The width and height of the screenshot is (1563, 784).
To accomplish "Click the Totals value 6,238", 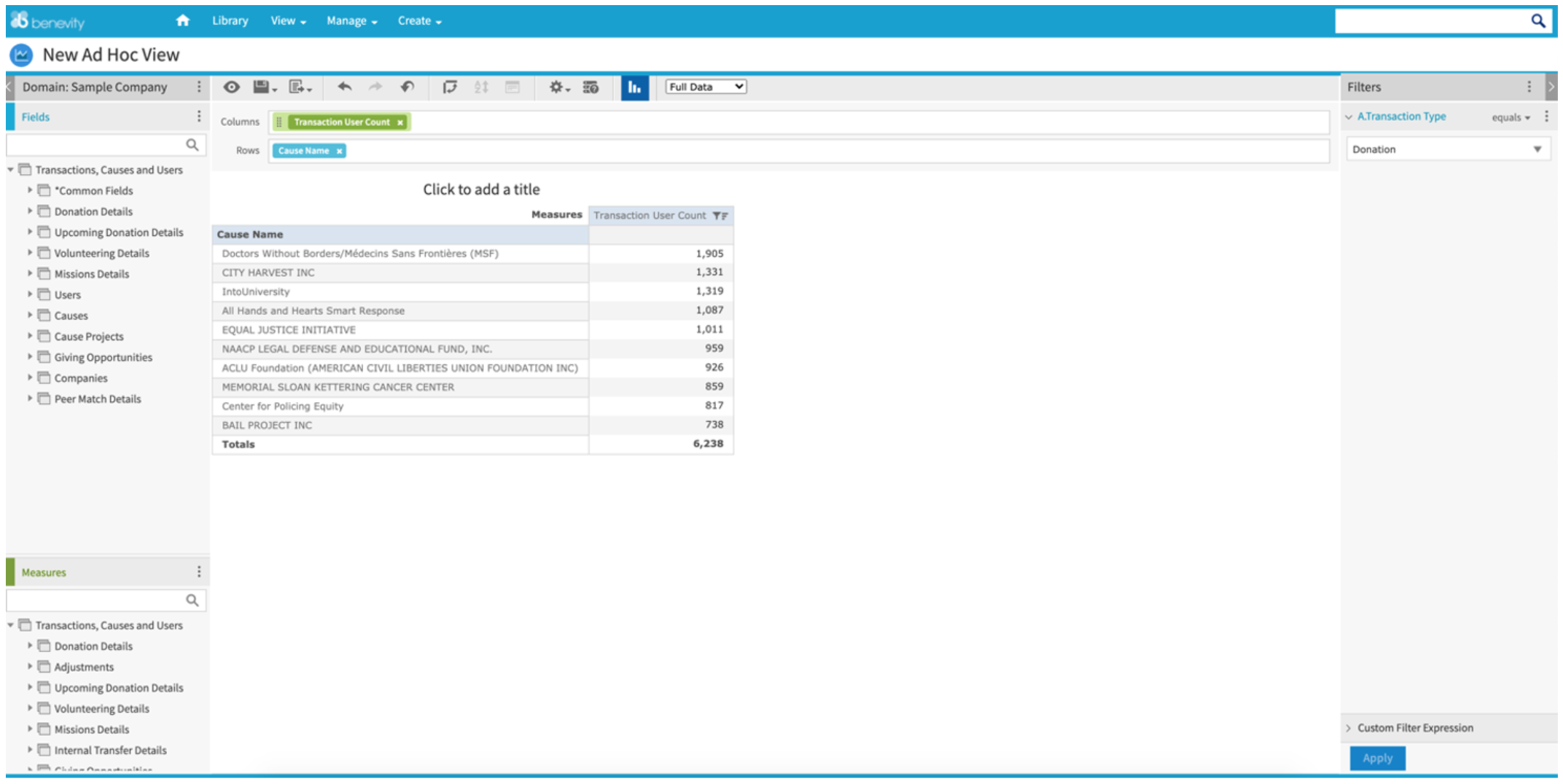I will pyautogui.click(x=708, y=444).
